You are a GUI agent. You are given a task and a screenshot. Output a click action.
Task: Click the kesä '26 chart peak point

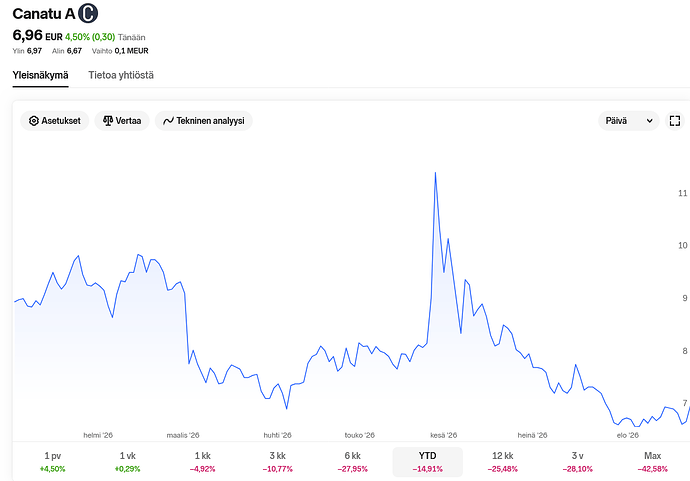(x=435, y=173)
